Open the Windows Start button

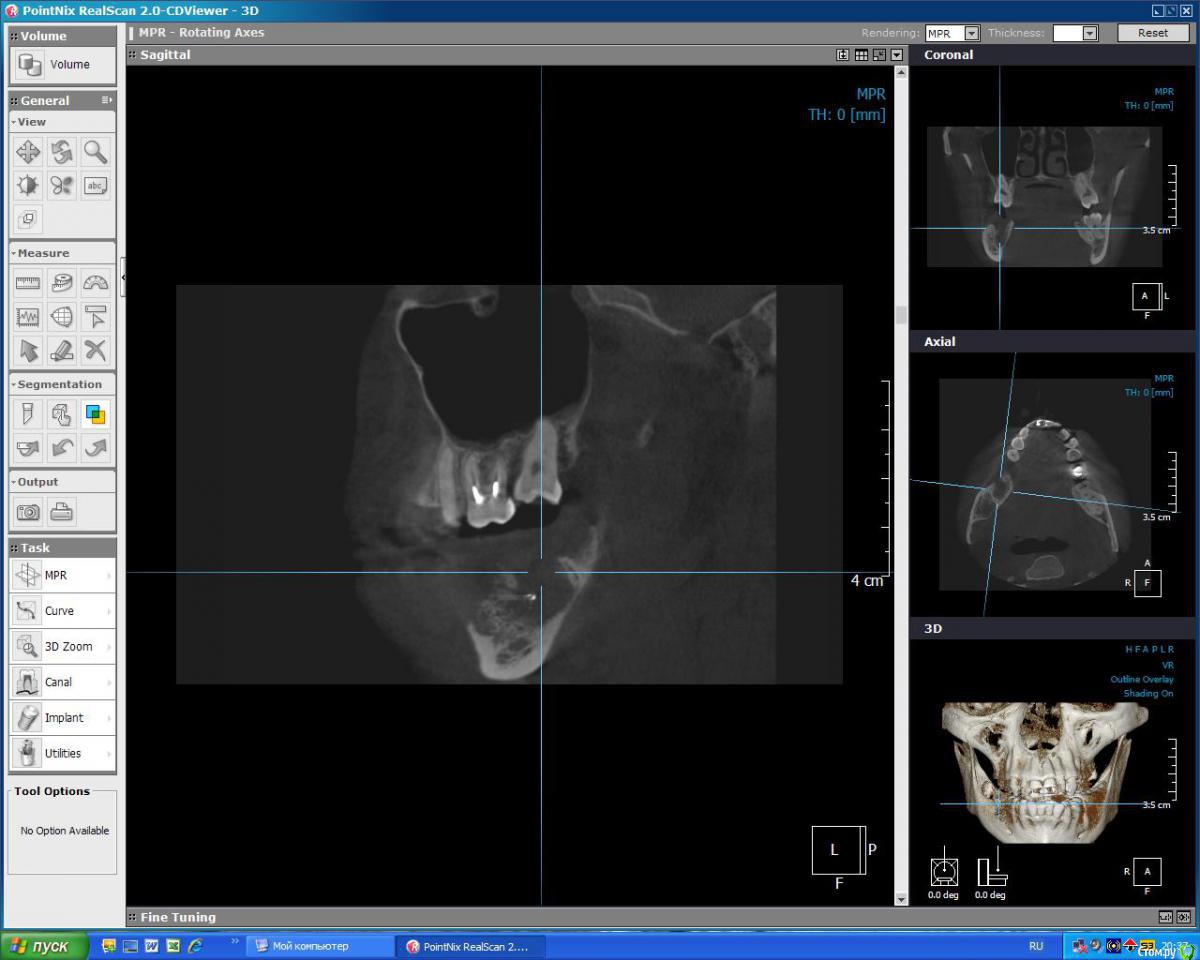coord(40,946)
